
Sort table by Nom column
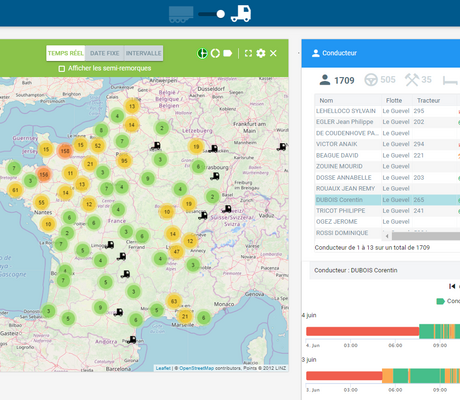click(326, 100)
